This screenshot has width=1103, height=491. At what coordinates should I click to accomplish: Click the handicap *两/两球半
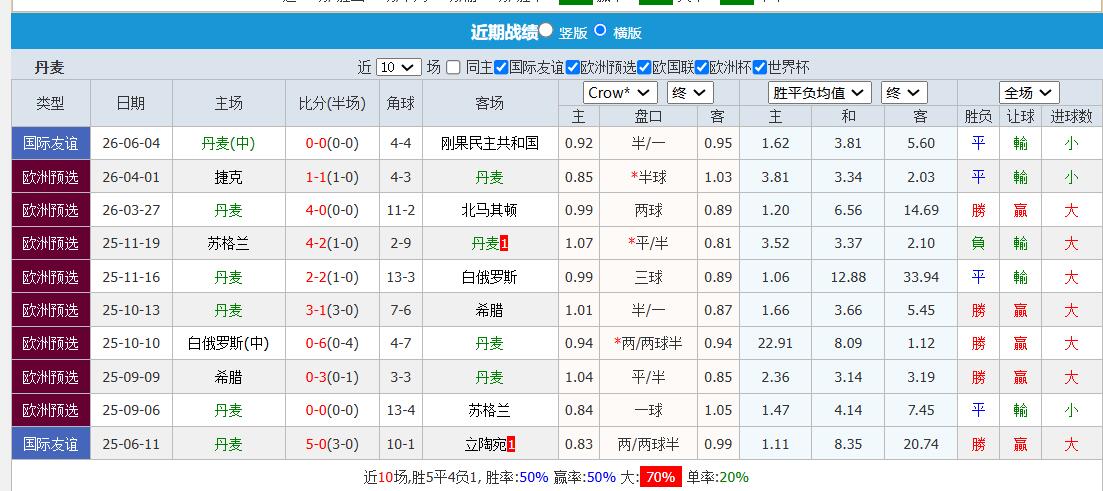point(649,344)
